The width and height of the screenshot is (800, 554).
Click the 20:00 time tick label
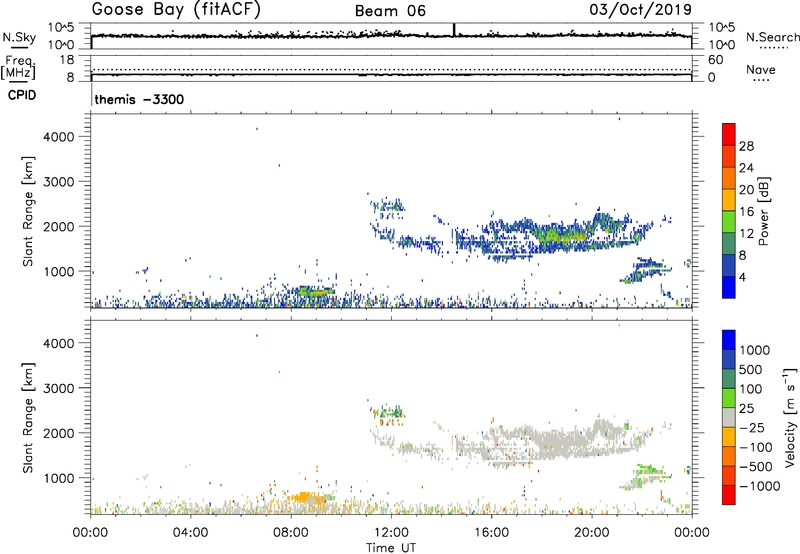pyautogui.click(x=592, y=533)
